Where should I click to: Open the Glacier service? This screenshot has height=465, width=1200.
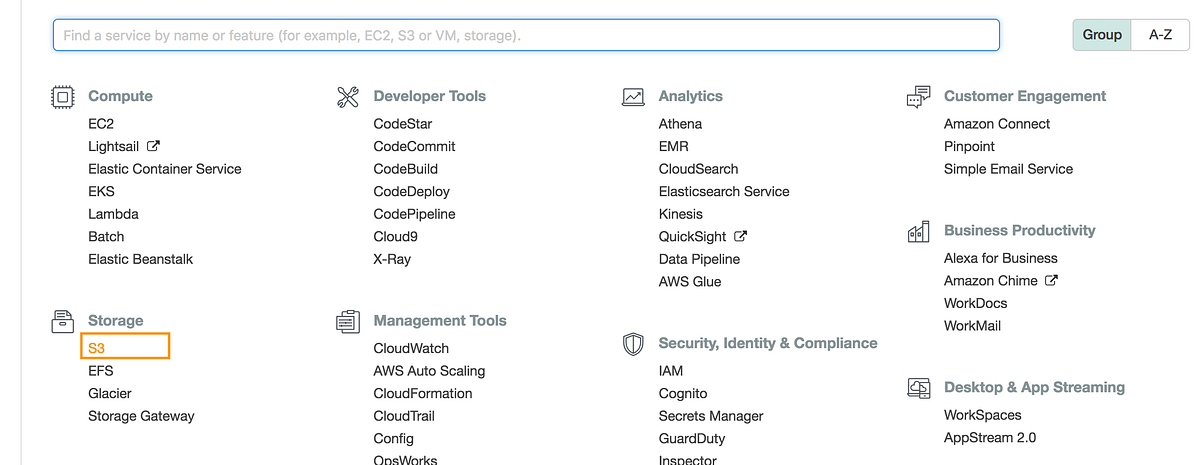click(x=110, y=393)
